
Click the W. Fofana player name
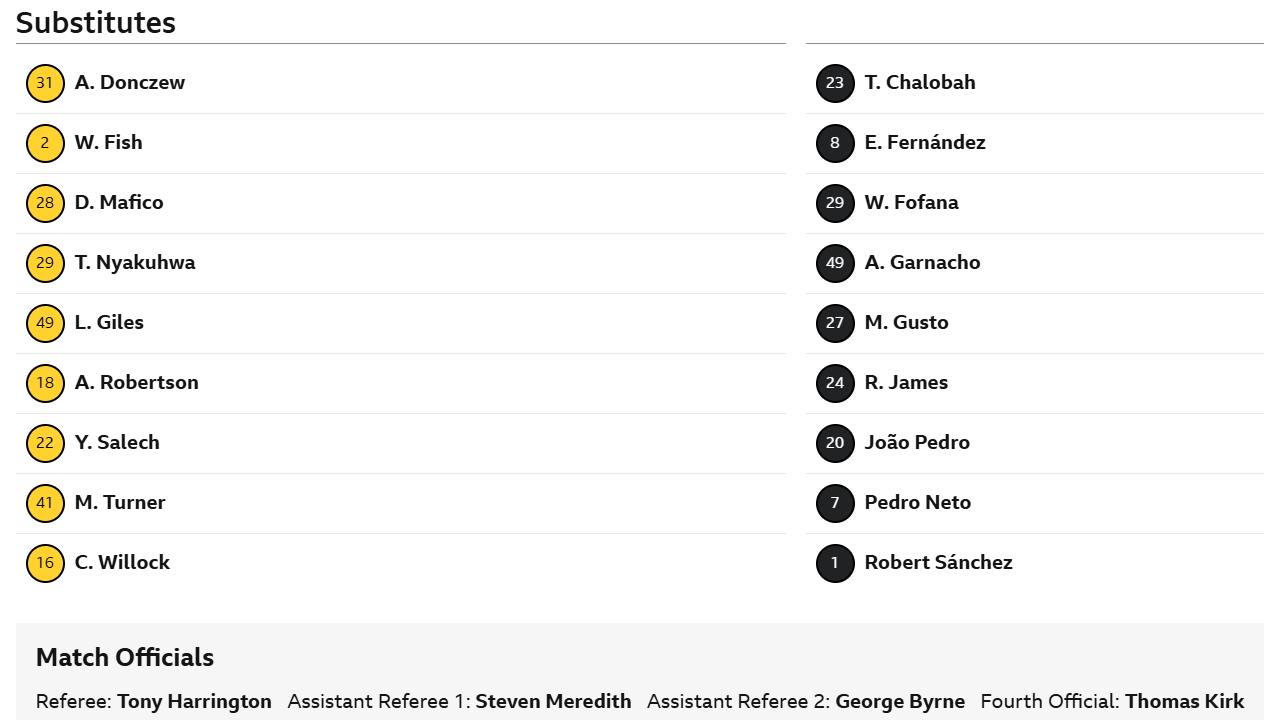[912, 202]
